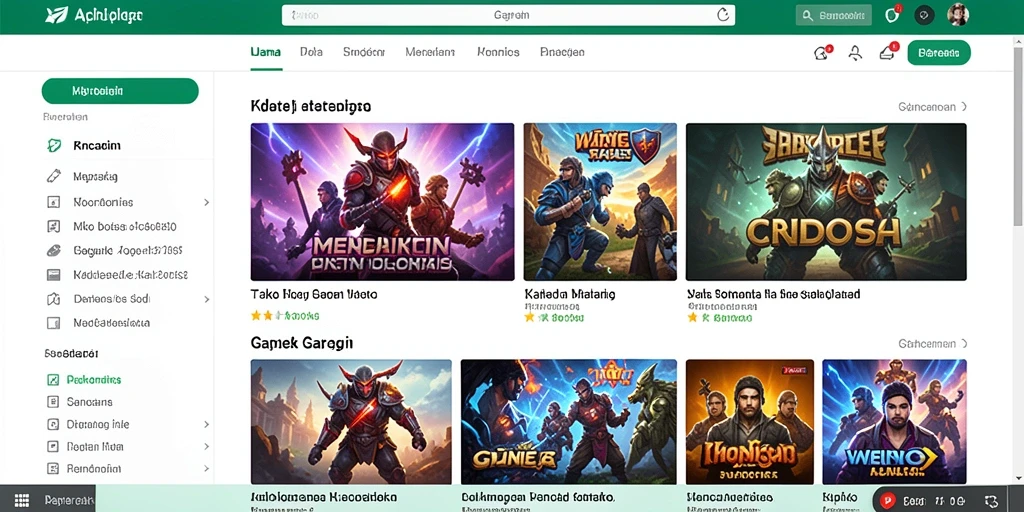Viewport: 1024px width, 512px height.
Task: Open the inbox tray icon with red badge
Action: (x=888, y=53)
